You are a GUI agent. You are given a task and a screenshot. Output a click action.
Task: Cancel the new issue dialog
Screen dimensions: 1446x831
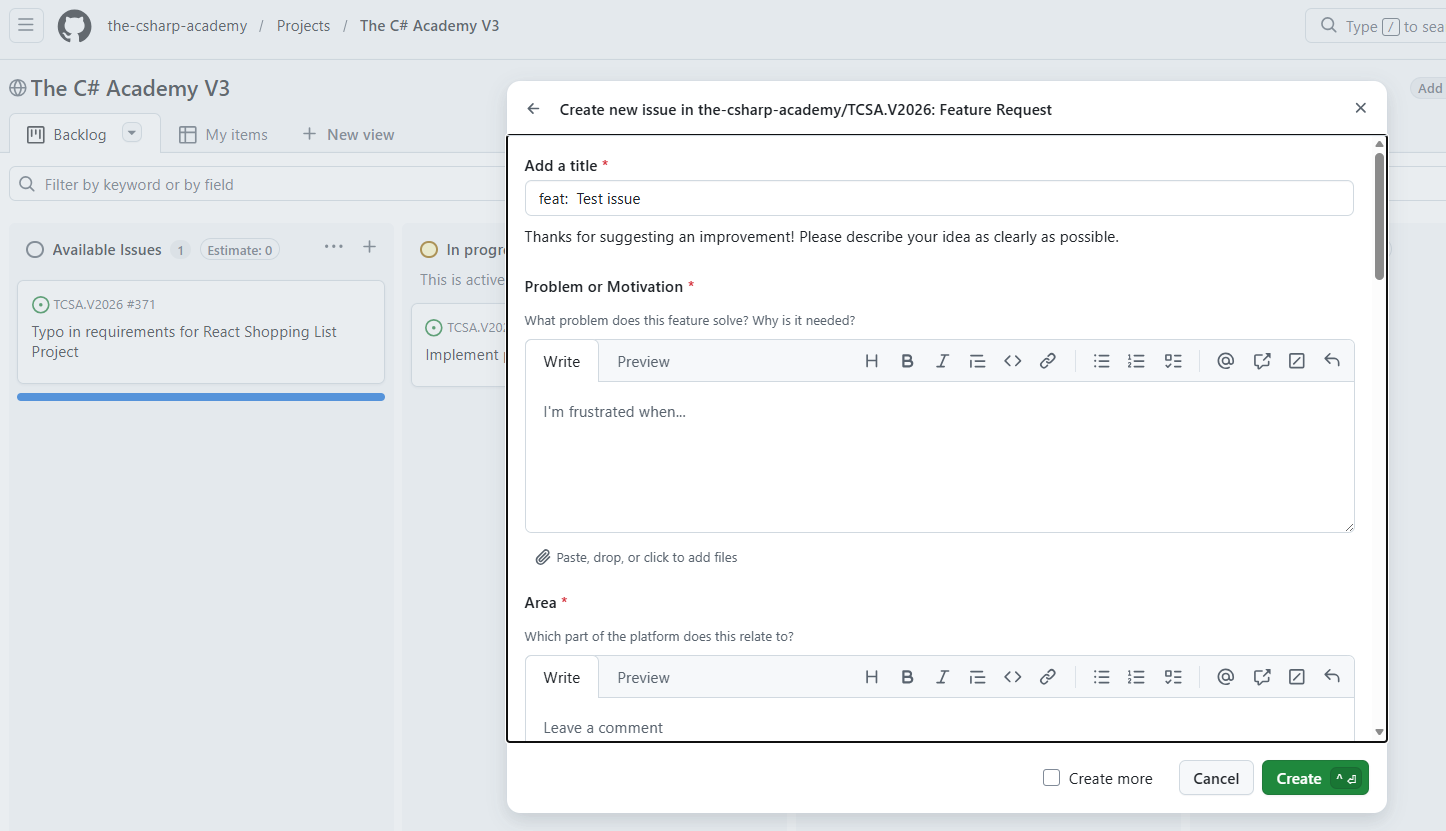[1216, 778]
